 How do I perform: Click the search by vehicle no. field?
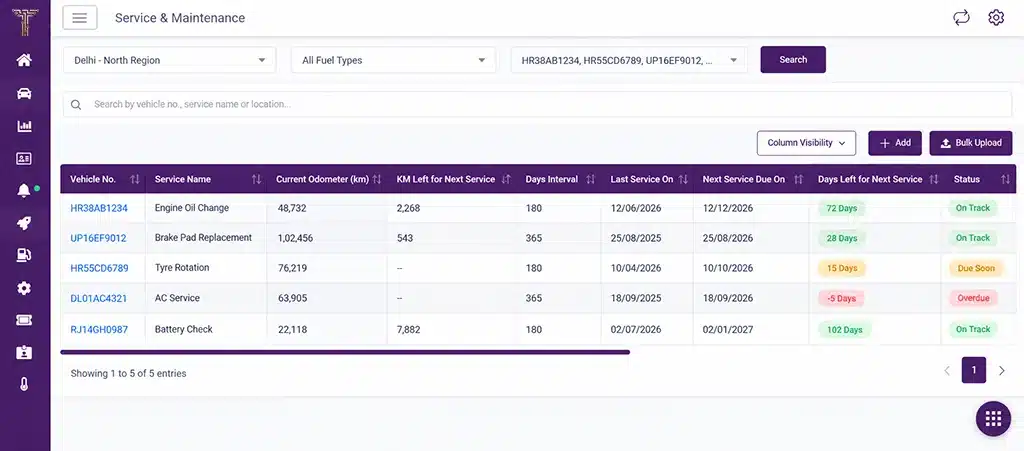[537, 104]
